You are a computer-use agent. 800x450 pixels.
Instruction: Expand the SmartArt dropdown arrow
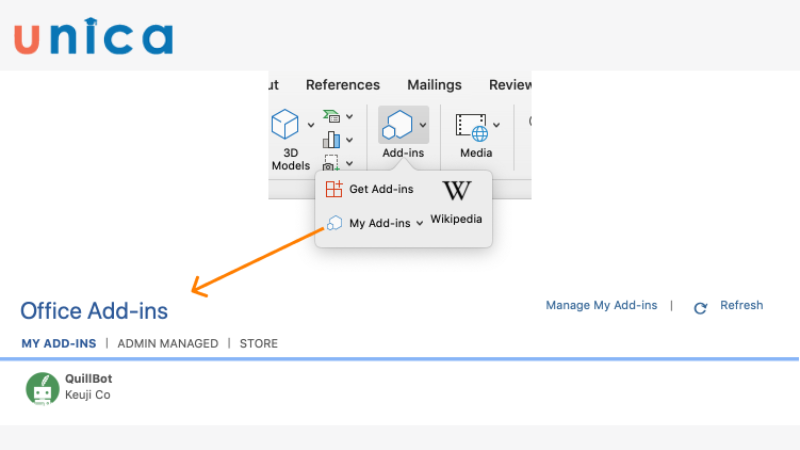click(349, 118)
